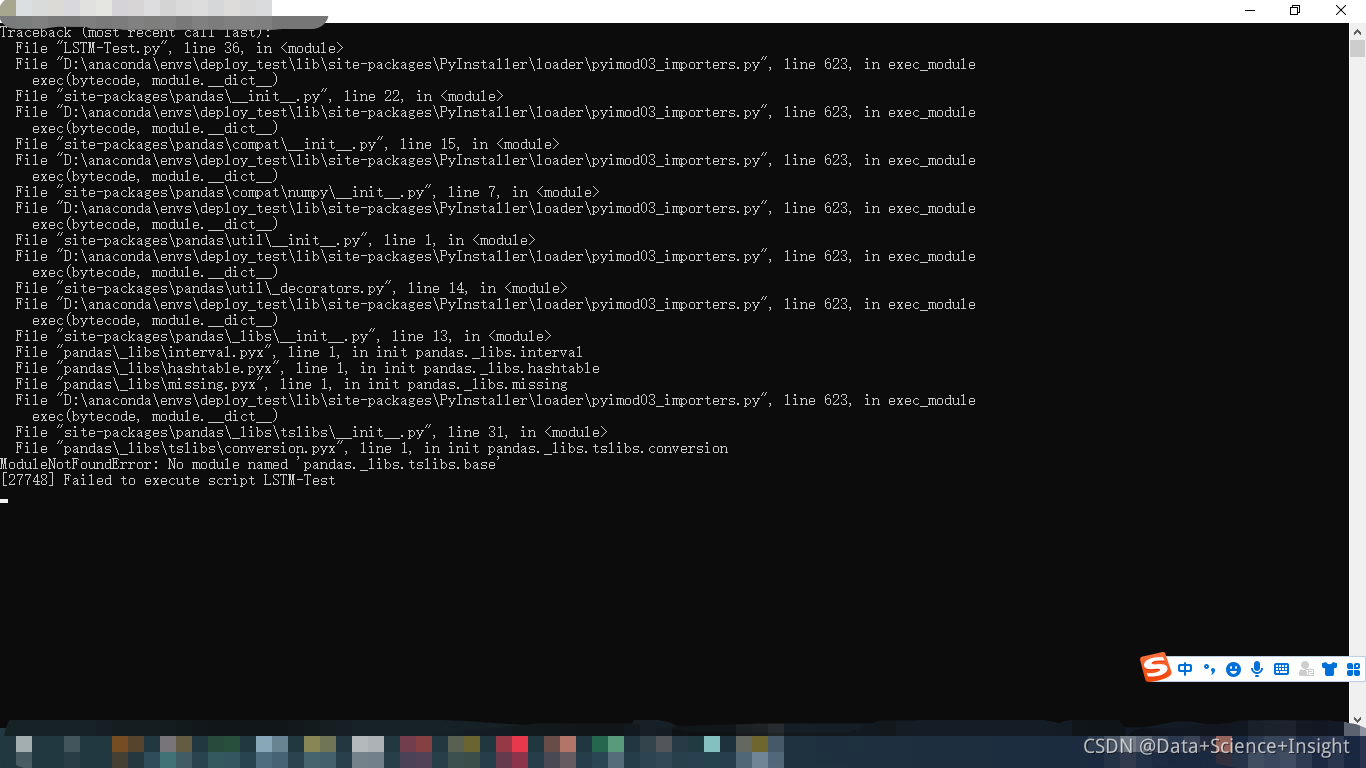The height and width of the screenshot is (768, 1366).
Task: Select the smiley face icon on Sogou bar
Action: 1233,668
